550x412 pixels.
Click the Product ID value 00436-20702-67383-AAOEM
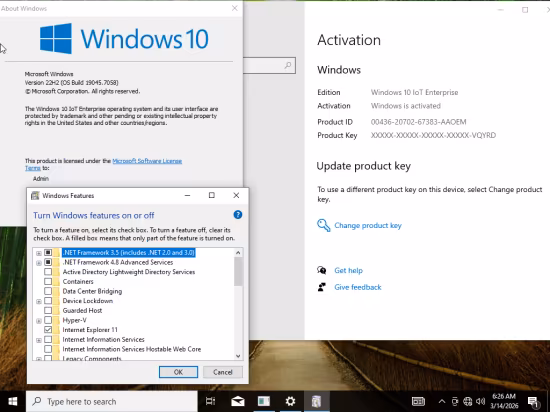[418, 122]
